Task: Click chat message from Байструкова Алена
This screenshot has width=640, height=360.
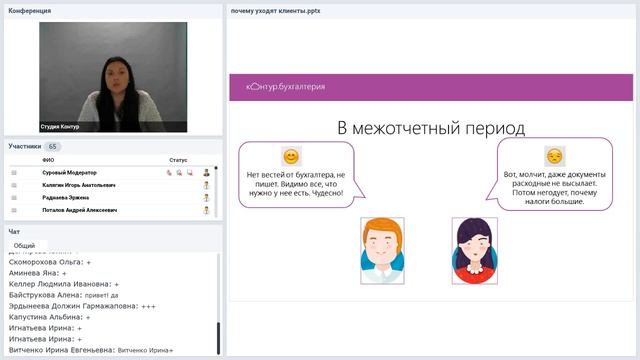Action: pos(63,295)
